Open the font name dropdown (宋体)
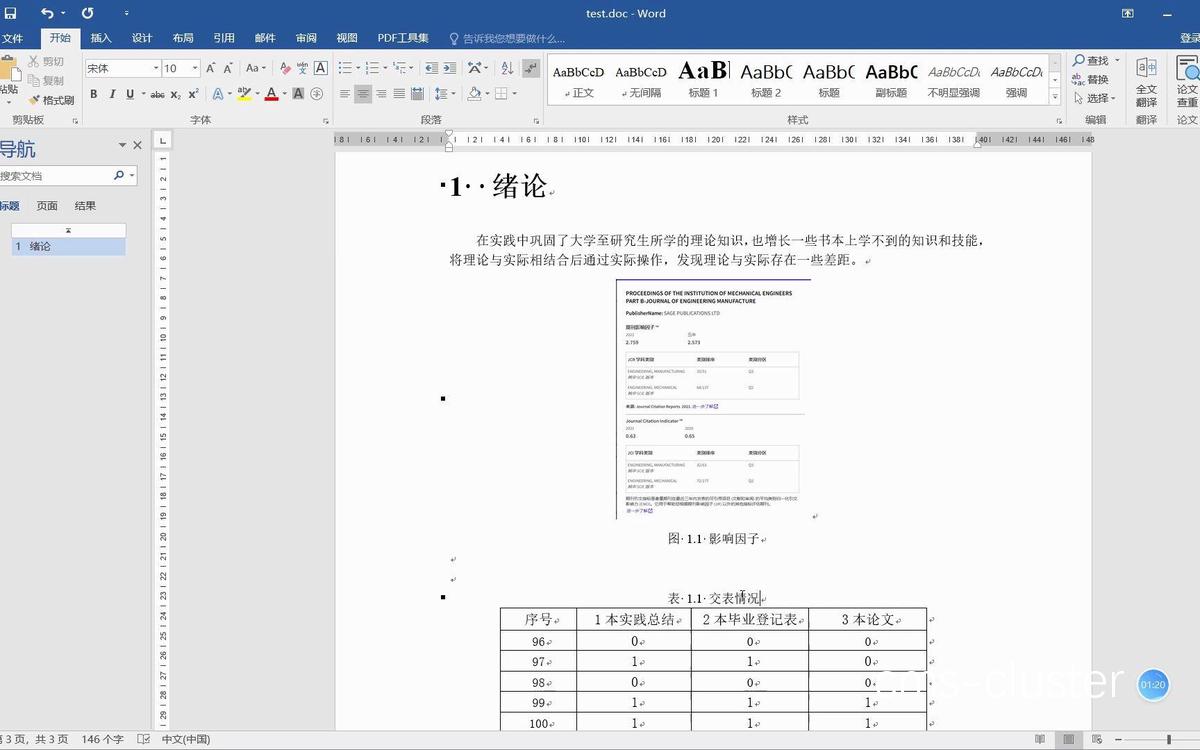 coord(156,68)
